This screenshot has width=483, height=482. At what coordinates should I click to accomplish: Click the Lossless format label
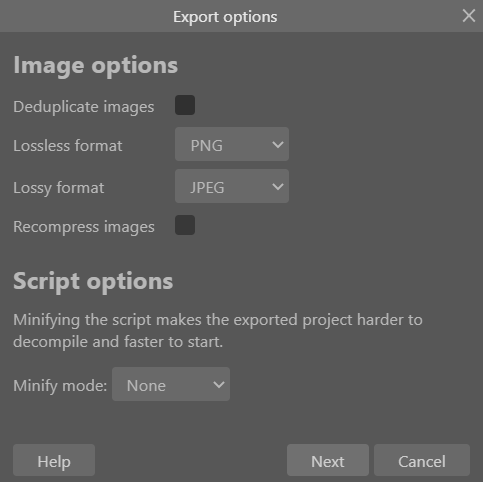tap(68, 146)
